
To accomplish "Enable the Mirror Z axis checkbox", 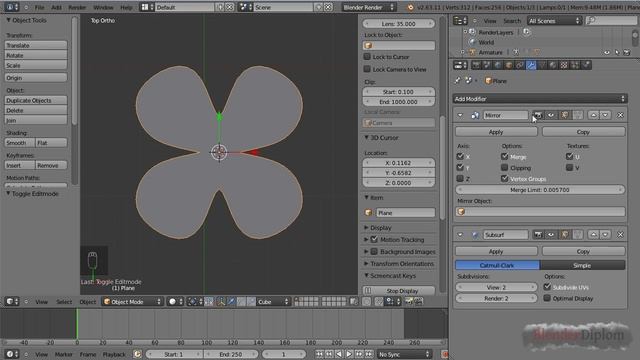I will click(x=460, y=178).
